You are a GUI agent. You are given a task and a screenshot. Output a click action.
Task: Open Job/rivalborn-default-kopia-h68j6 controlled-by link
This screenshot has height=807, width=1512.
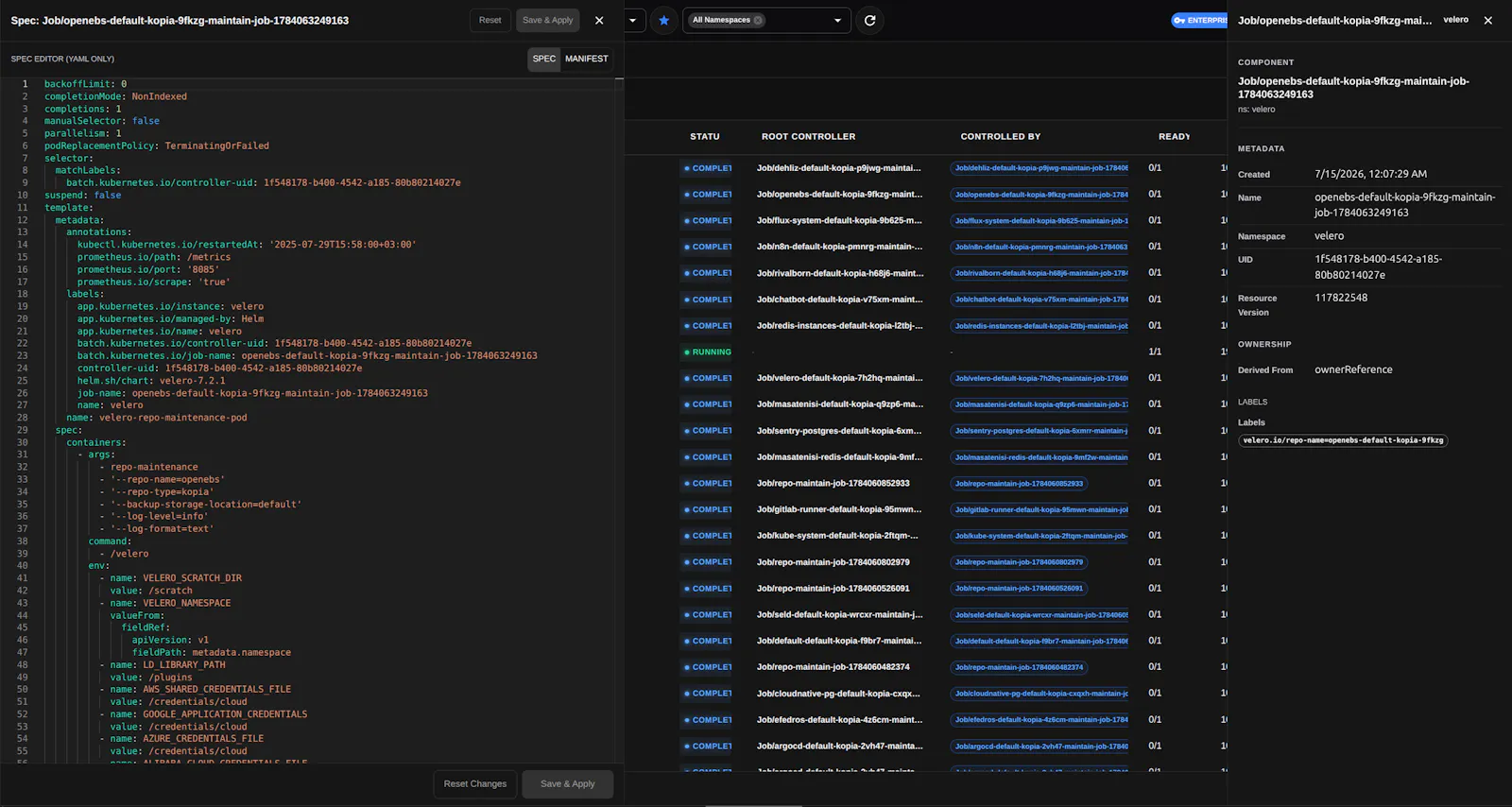click(1039, 273)
